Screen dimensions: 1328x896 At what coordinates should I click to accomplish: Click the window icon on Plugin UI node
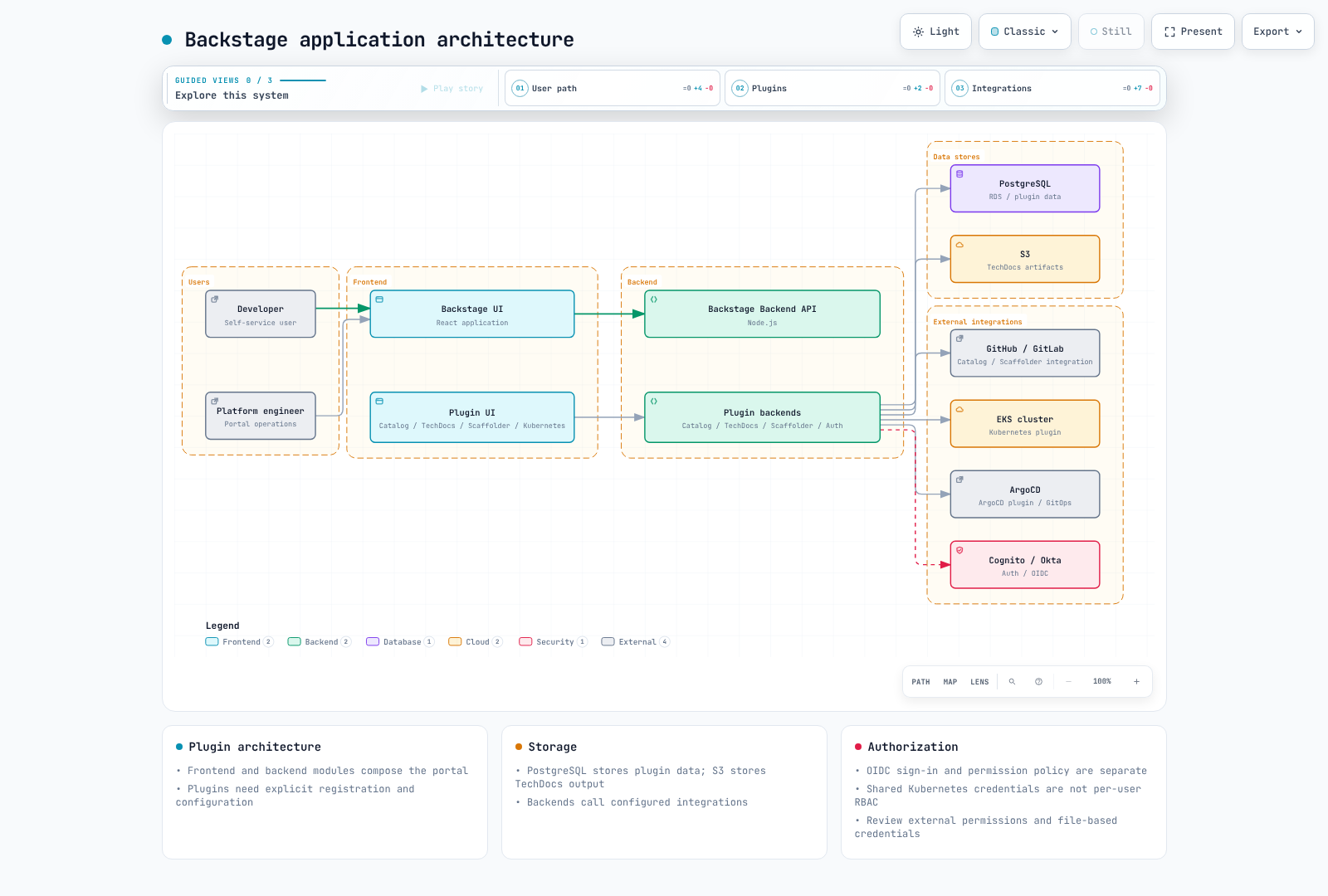(379, 402)
